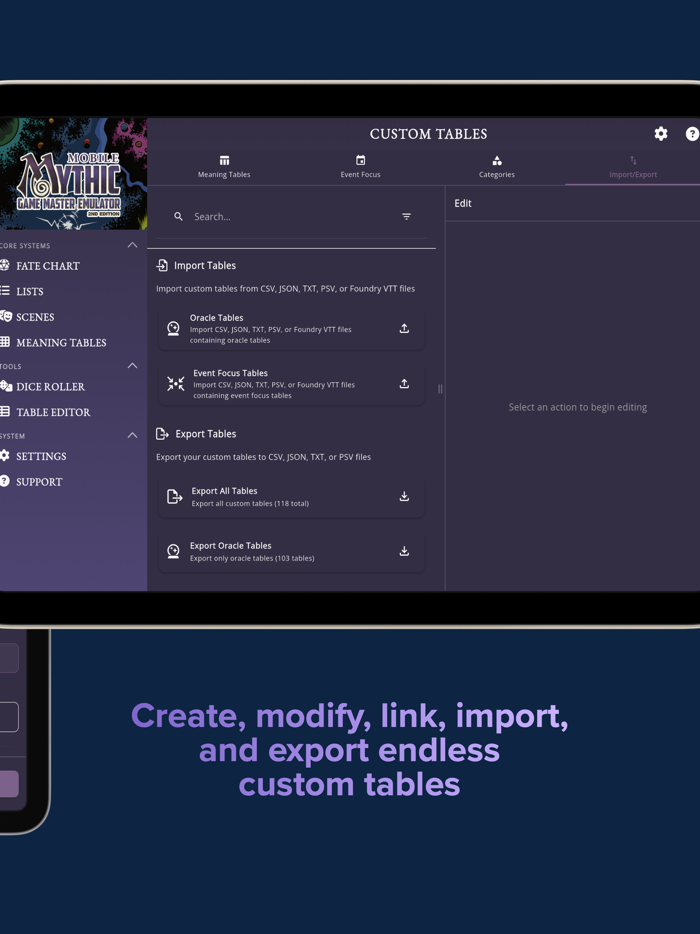
Task: Click the Oracle Tables import card
Action: tap(291, 328)
